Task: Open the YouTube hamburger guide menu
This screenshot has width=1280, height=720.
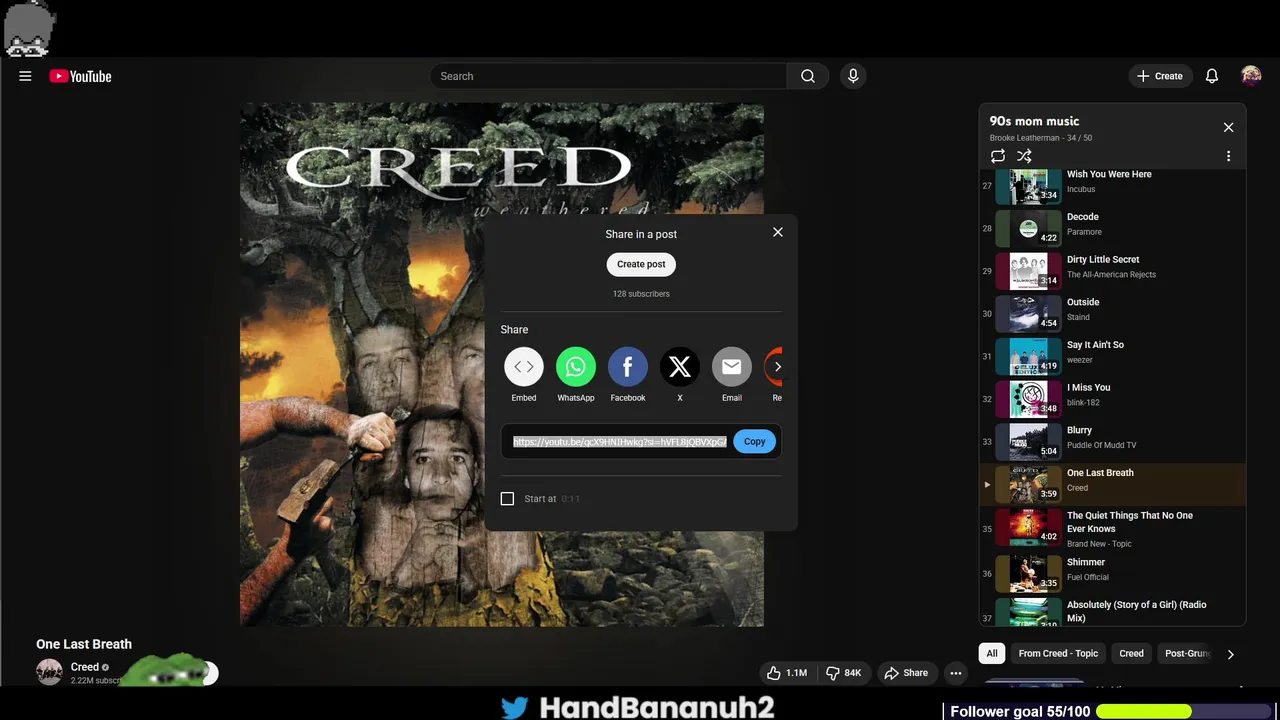Action: (25, 76)
